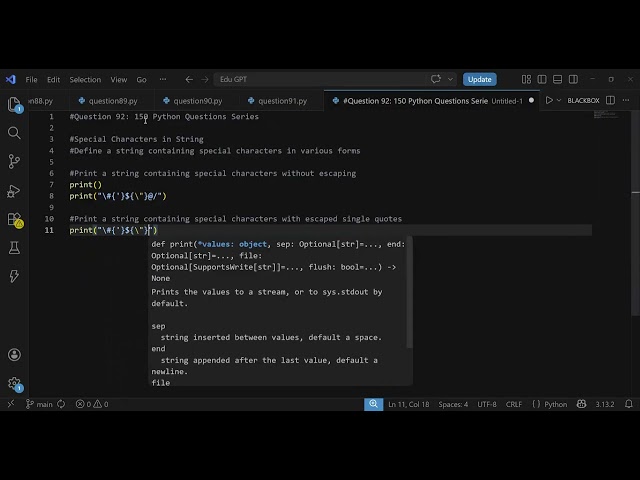
Task: Open editor More Actions ellipsis
Action: (626, 100)
